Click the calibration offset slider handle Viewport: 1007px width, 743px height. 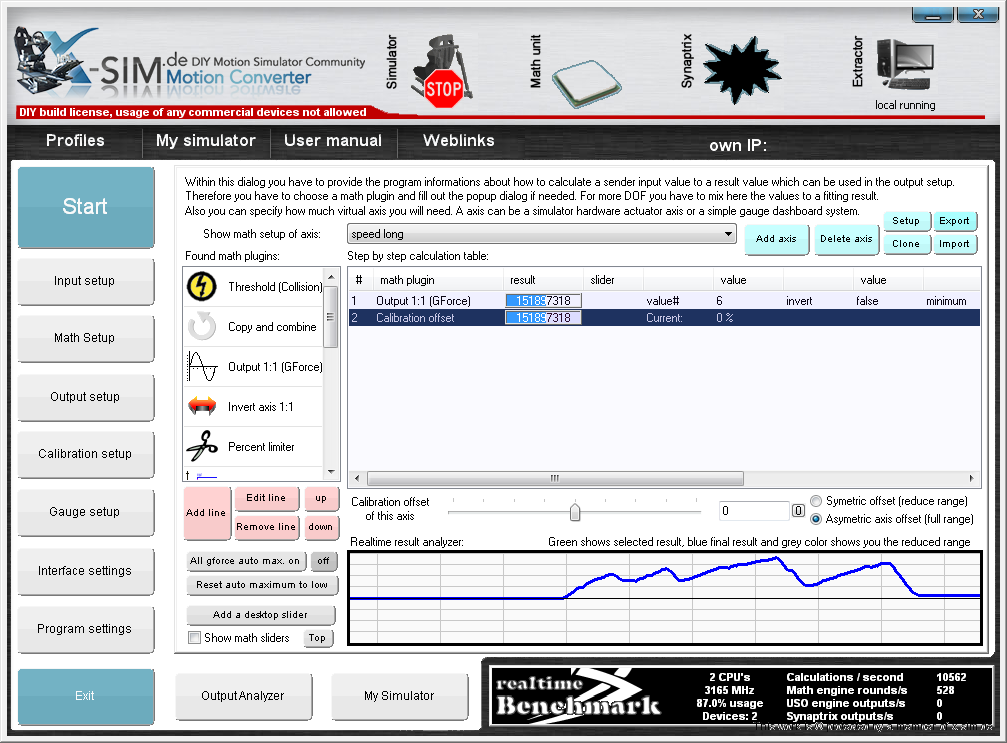[x=575, y=512]
